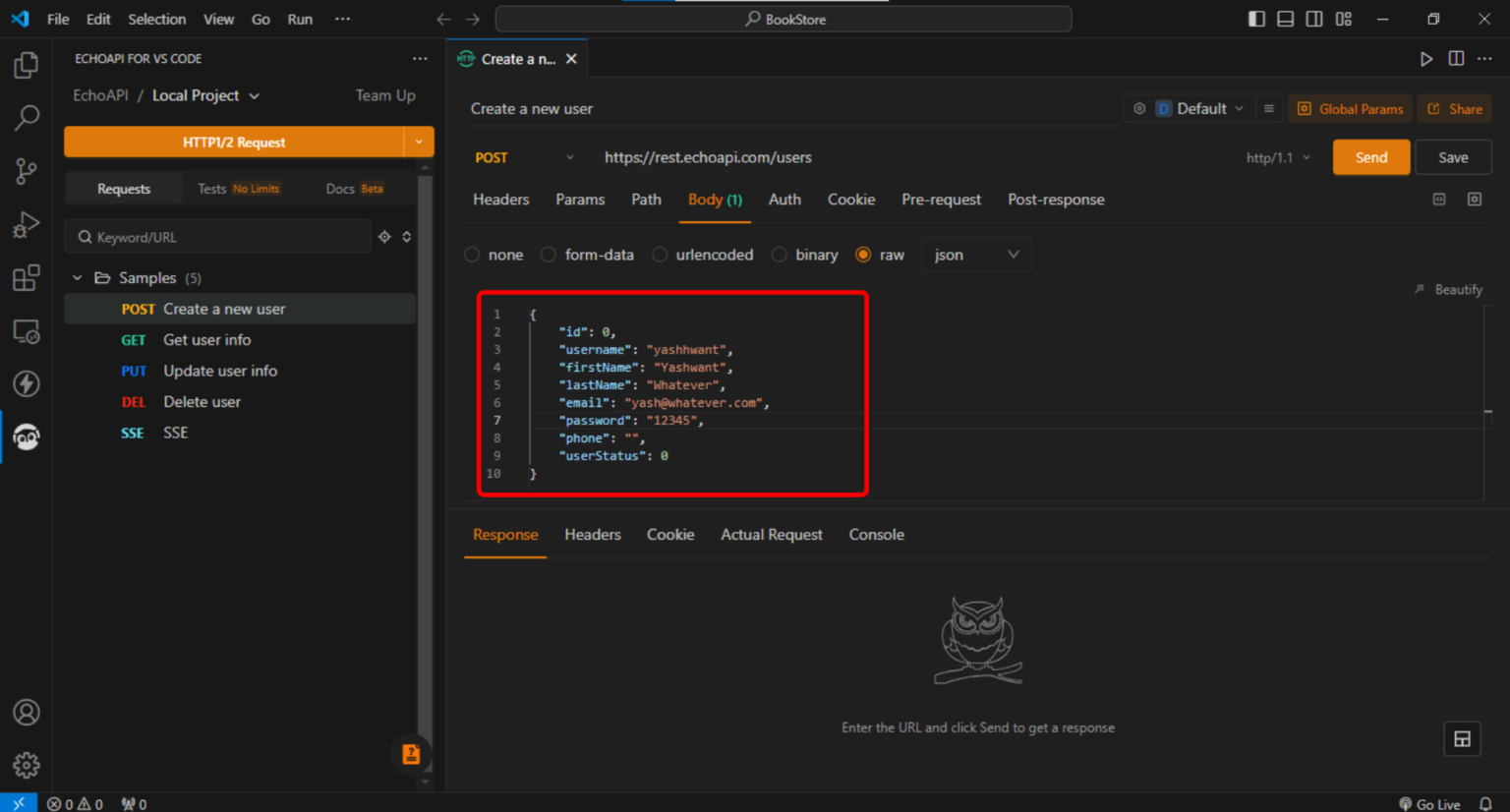Open the EchoAPI owl icon in activity bar

tap(27, 436)
